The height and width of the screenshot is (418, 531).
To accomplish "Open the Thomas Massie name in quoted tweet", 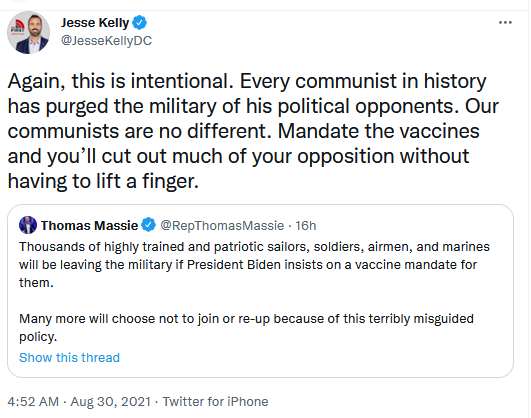I will click(89, 226).
